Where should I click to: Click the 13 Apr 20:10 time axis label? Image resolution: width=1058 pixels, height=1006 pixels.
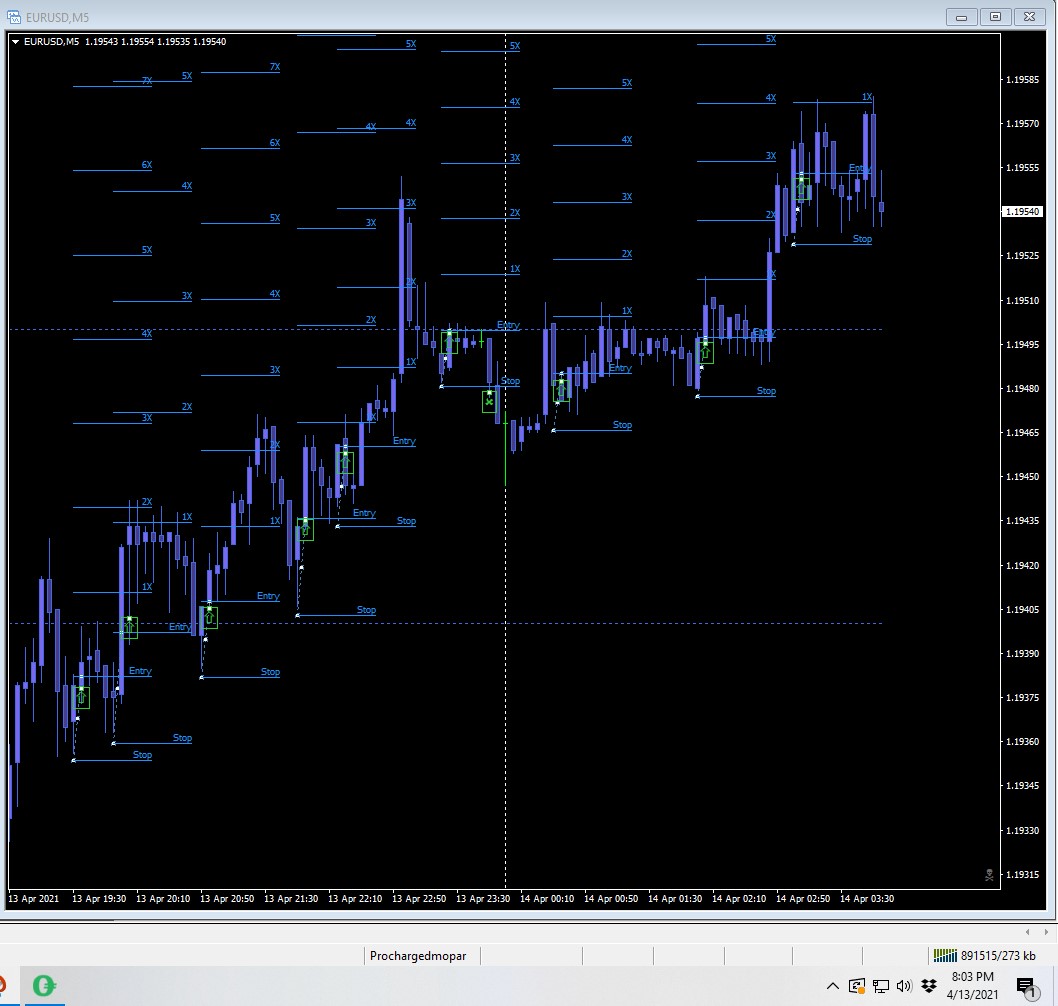tap(163, 899)
